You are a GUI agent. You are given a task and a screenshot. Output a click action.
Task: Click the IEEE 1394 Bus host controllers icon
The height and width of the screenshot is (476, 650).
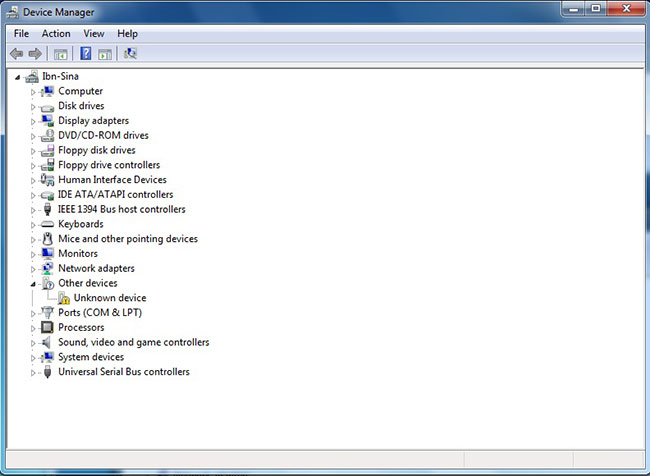coord(48,209)
